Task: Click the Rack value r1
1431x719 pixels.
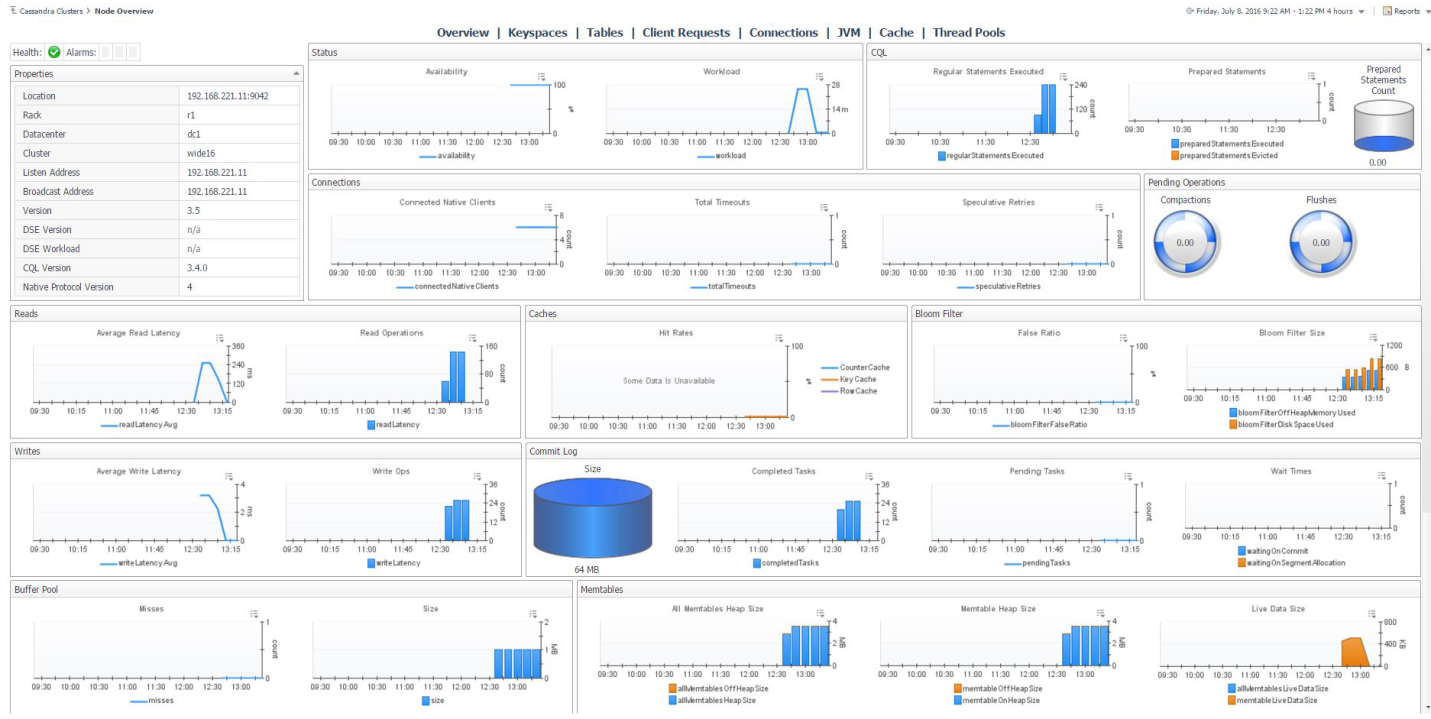Action: (191, 115)
